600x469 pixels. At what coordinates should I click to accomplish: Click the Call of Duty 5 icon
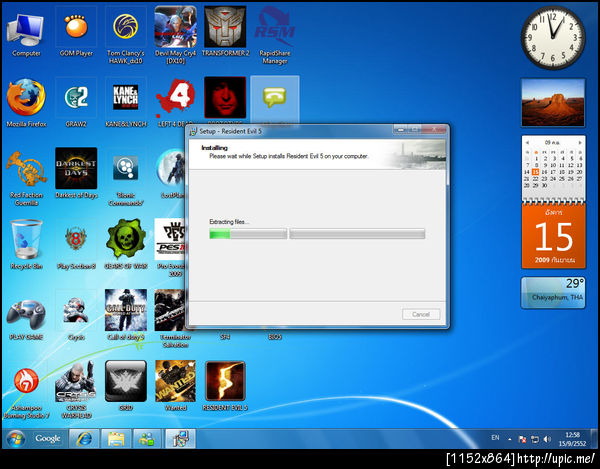pyautogui.click(x=126, y=316)
